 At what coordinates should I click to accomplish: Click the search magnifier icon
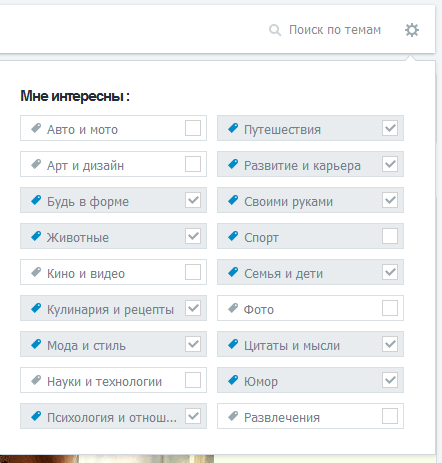point(275,30)
